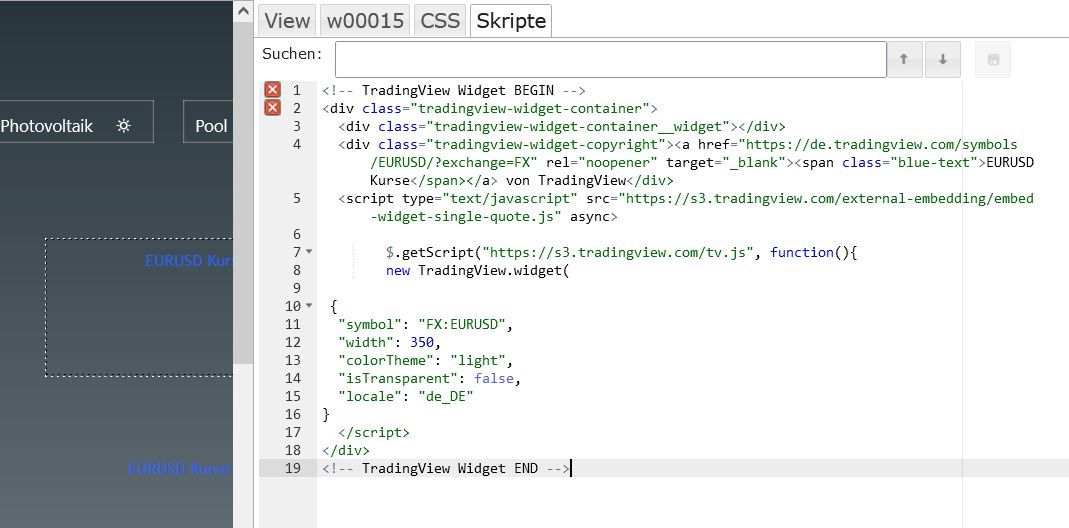Jump to previous search result arrow
Viewport: 1069px width, 528px height.
pyautogui.click(x=904, y=59)
